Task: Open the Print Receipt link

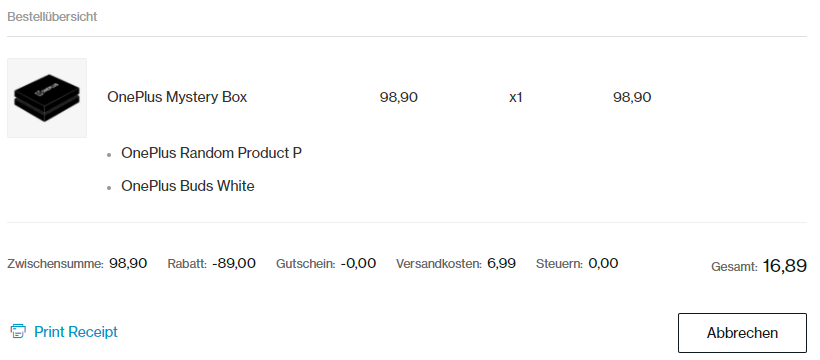Action: pos(76,332)
